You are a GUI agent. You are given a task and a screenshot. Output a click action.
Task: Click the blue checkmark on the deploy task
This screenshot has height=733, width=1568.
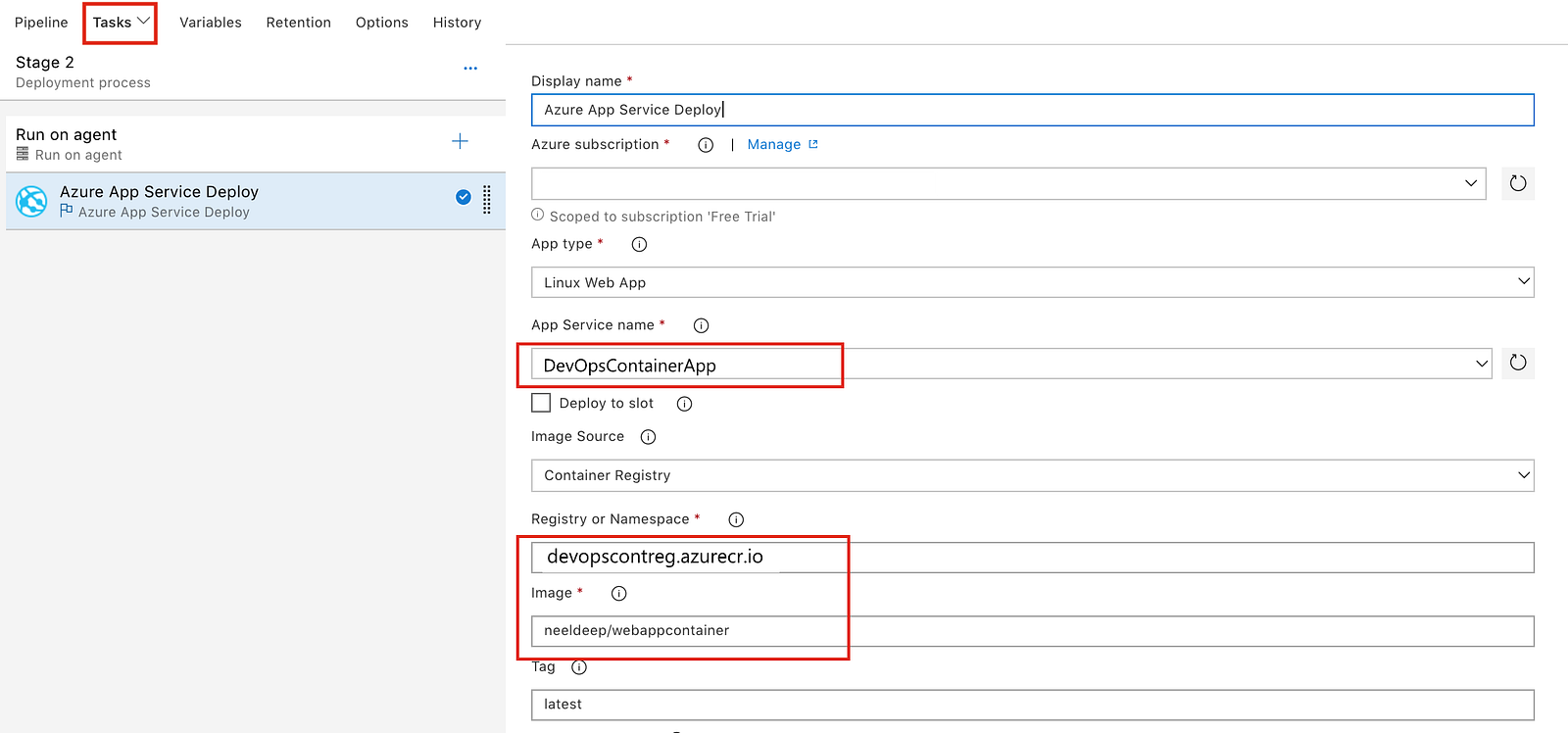point(464,197)
